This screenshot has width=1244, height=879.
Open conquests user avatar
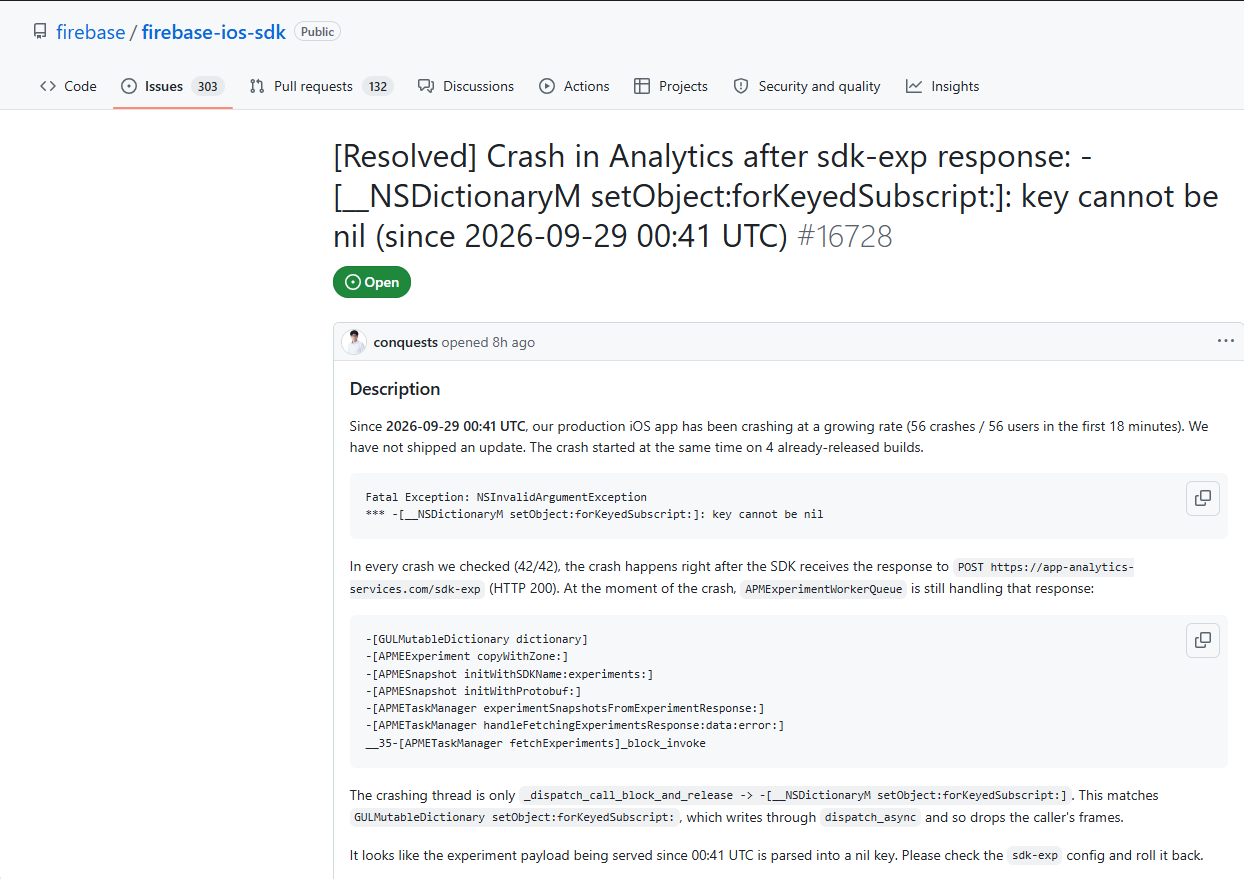354,342
